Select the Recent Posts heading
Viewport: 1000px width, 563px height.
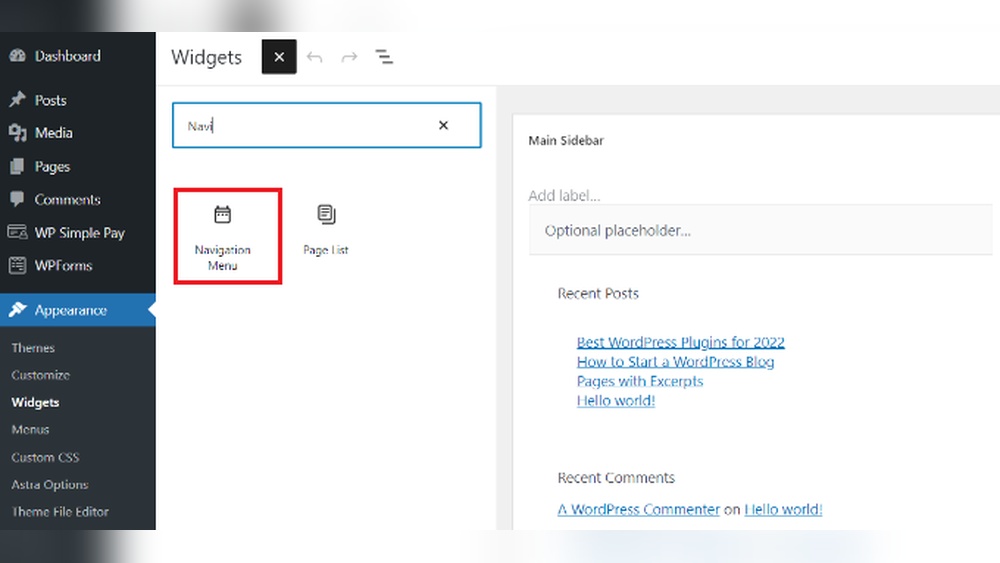598,293
